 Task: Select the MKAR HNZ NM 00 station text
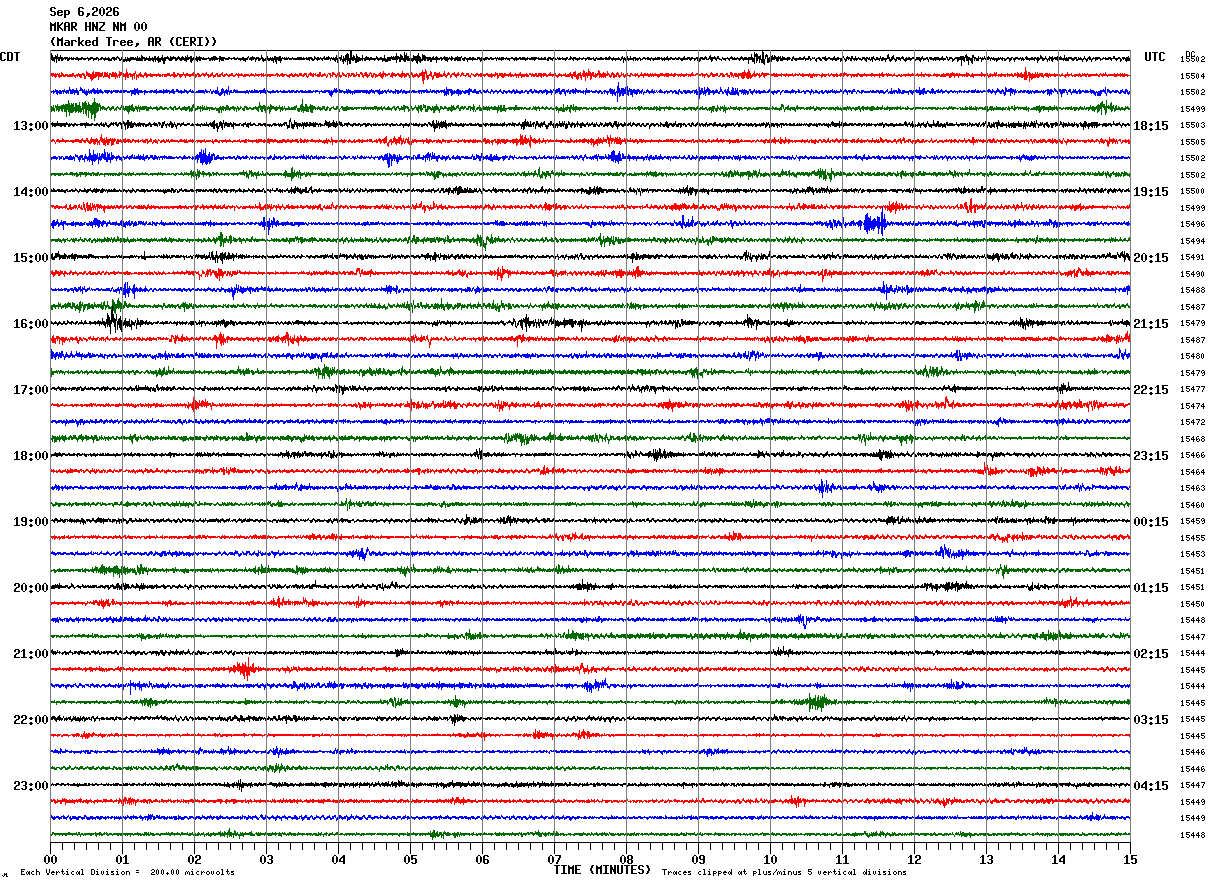click(98, 27)
